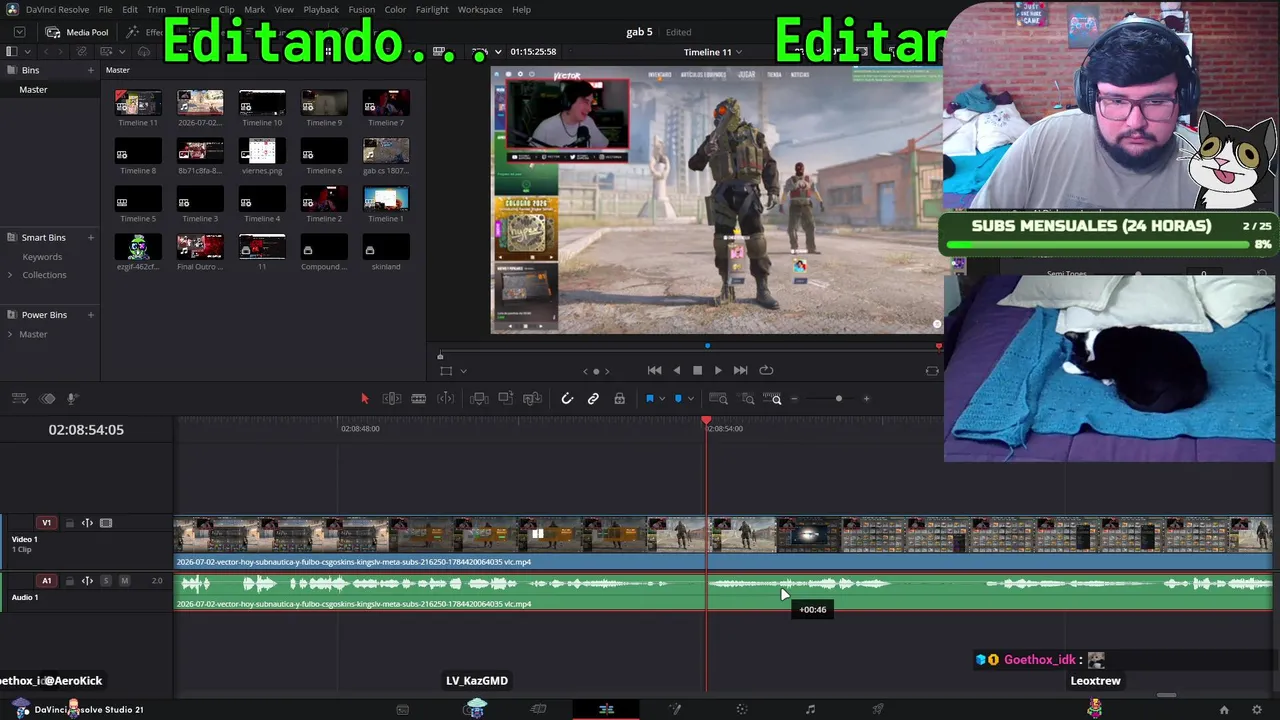
Task: Open the Trim menu
Action: point(156,9)
